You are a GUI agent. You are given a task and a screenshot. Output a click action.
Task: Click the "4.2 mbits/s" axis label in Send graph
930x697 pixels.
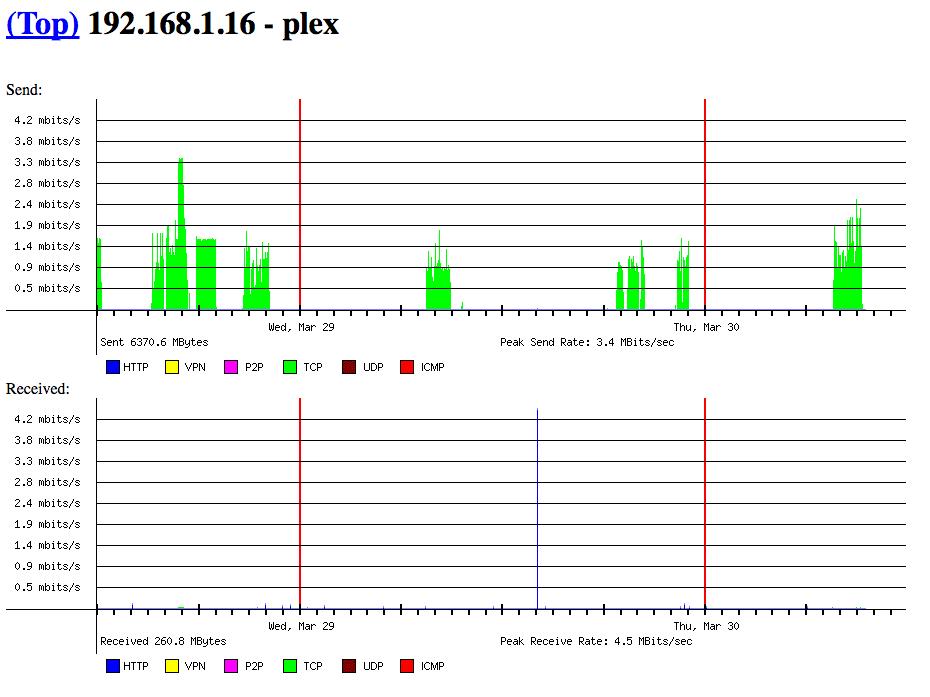tap(47, 120)
